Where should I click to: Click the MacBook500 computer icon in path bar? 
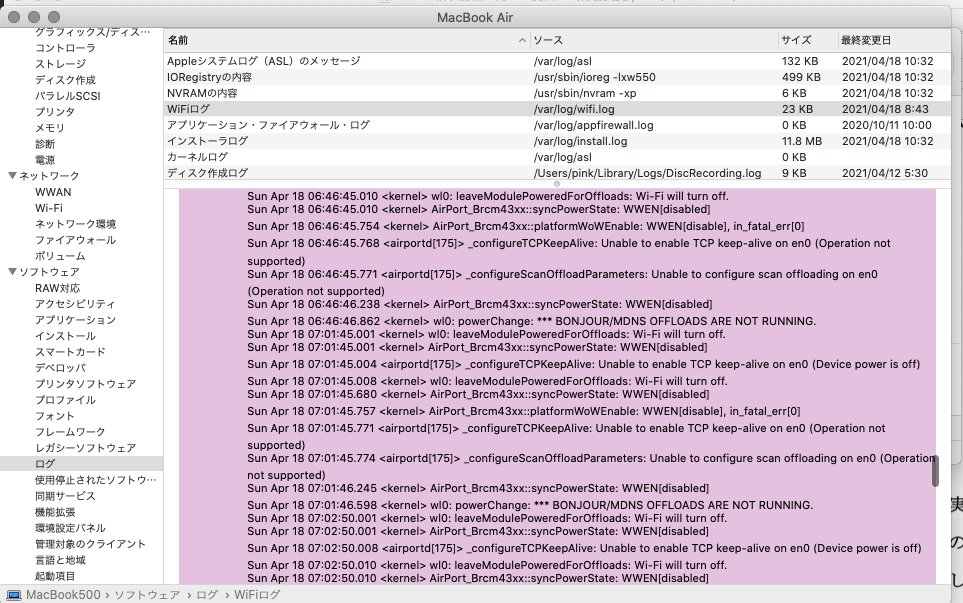click(14, 595)
